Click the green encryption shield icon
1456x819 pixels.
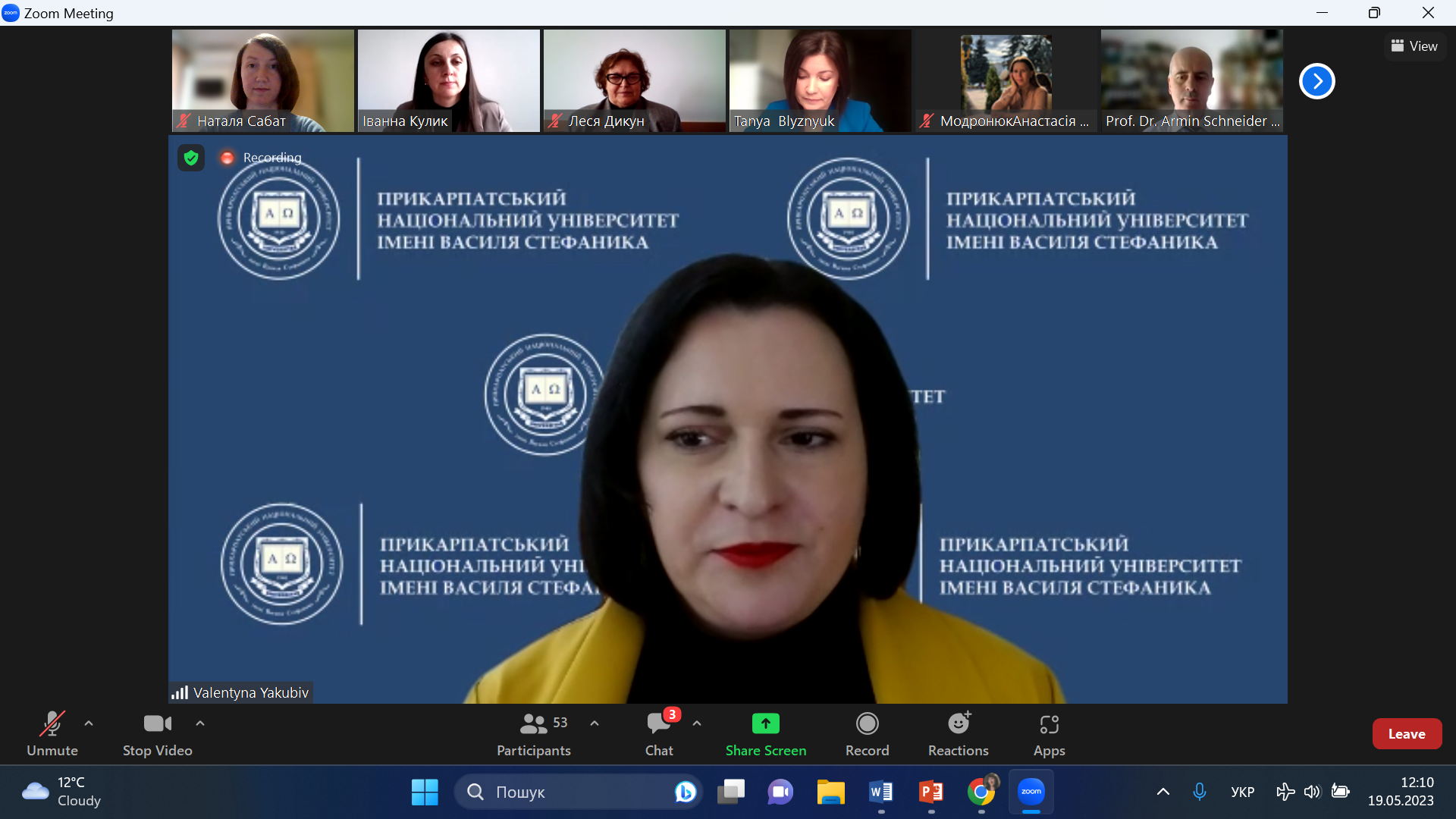point(191,158)
